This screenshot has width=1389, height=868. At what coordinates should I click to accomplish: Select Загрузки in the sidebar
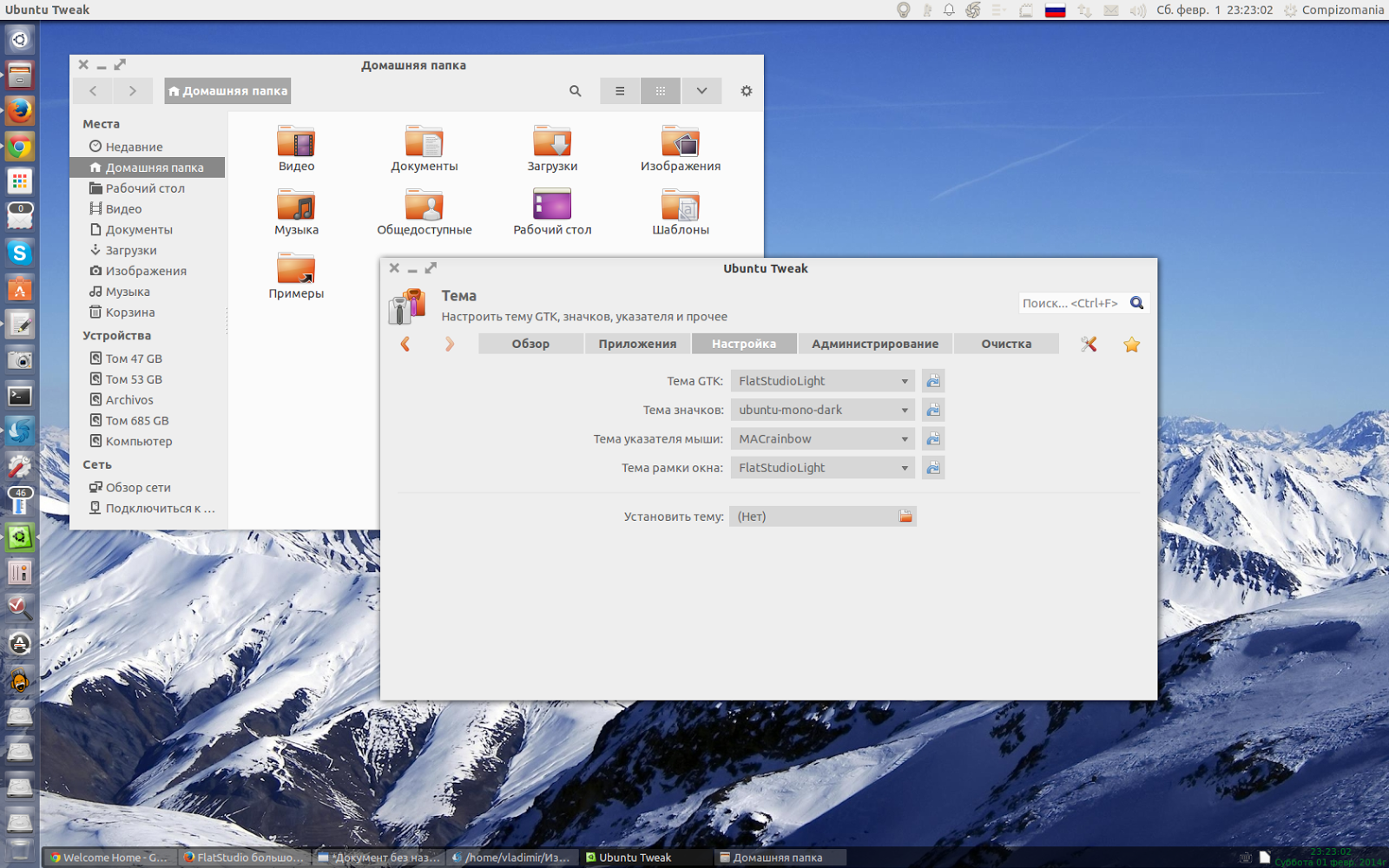[x=148, y=250]
